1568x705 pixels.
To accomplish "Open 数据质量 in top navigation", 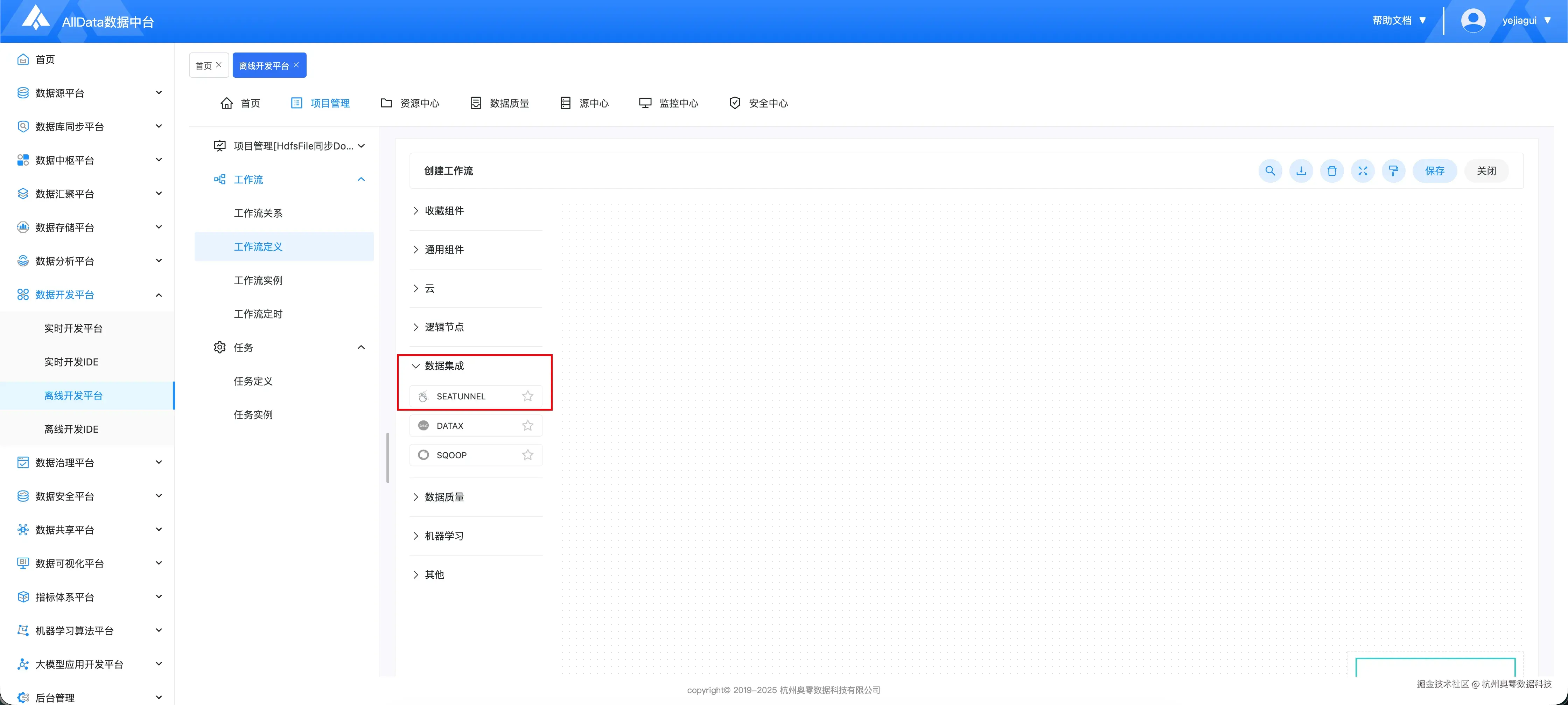I will click(x=500, y=104).
